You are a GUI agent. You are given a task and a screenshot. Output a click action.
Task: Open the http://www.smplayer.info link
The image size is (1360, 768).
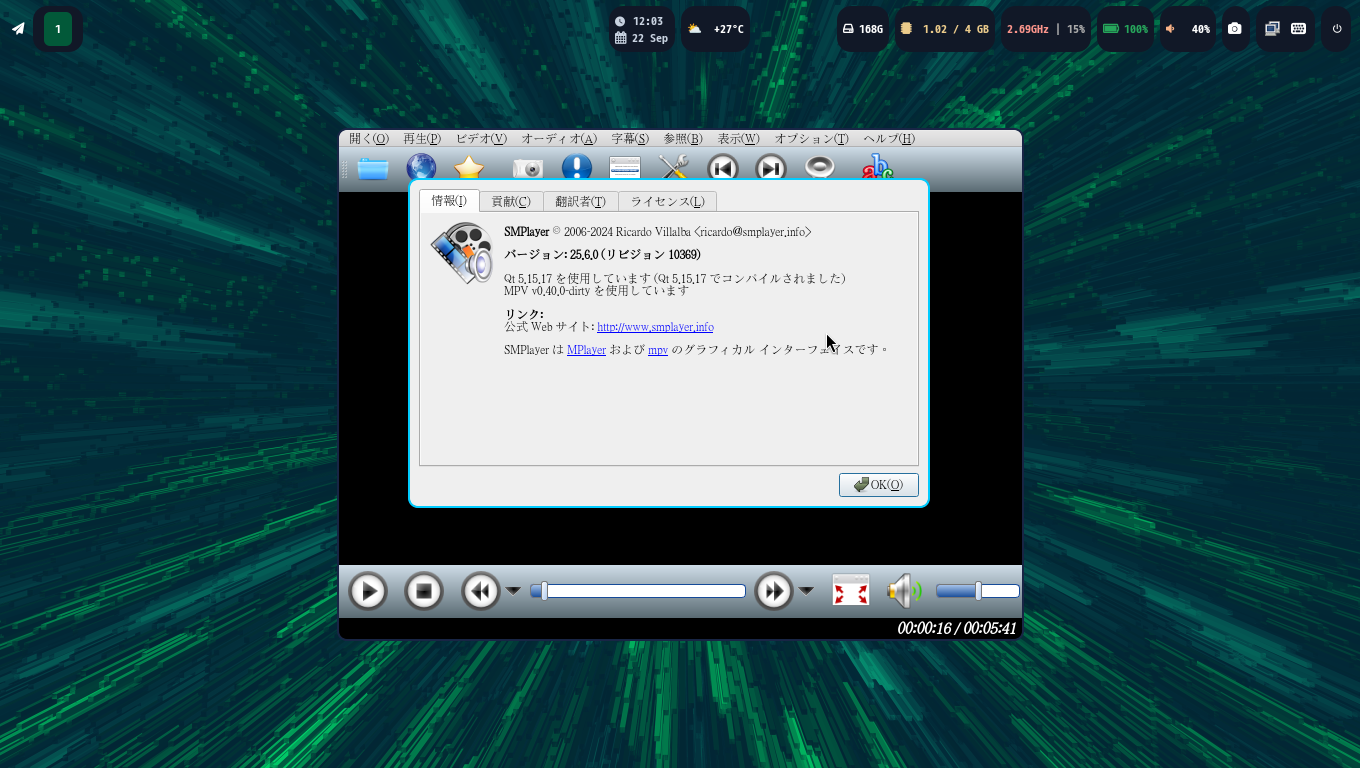[655, 327]
